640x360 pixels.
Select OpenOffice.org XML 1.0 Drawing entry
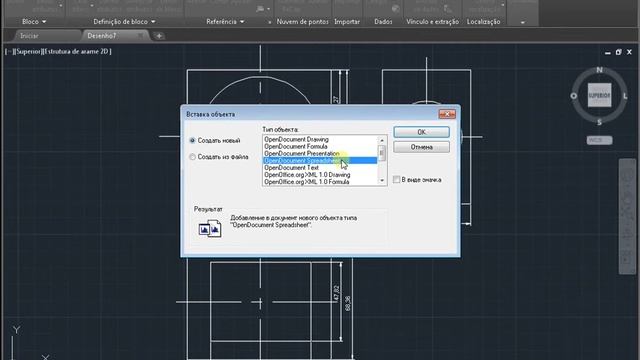[320, 175]
